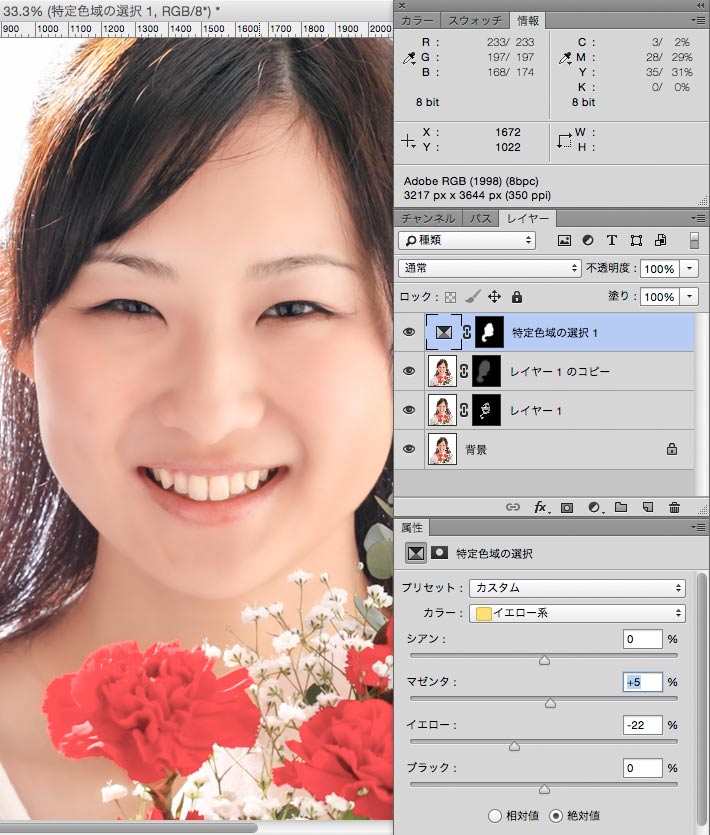This screenshot has width=710, height=835.
Task: Click the new group folder icon
Action: click(621, 508)
